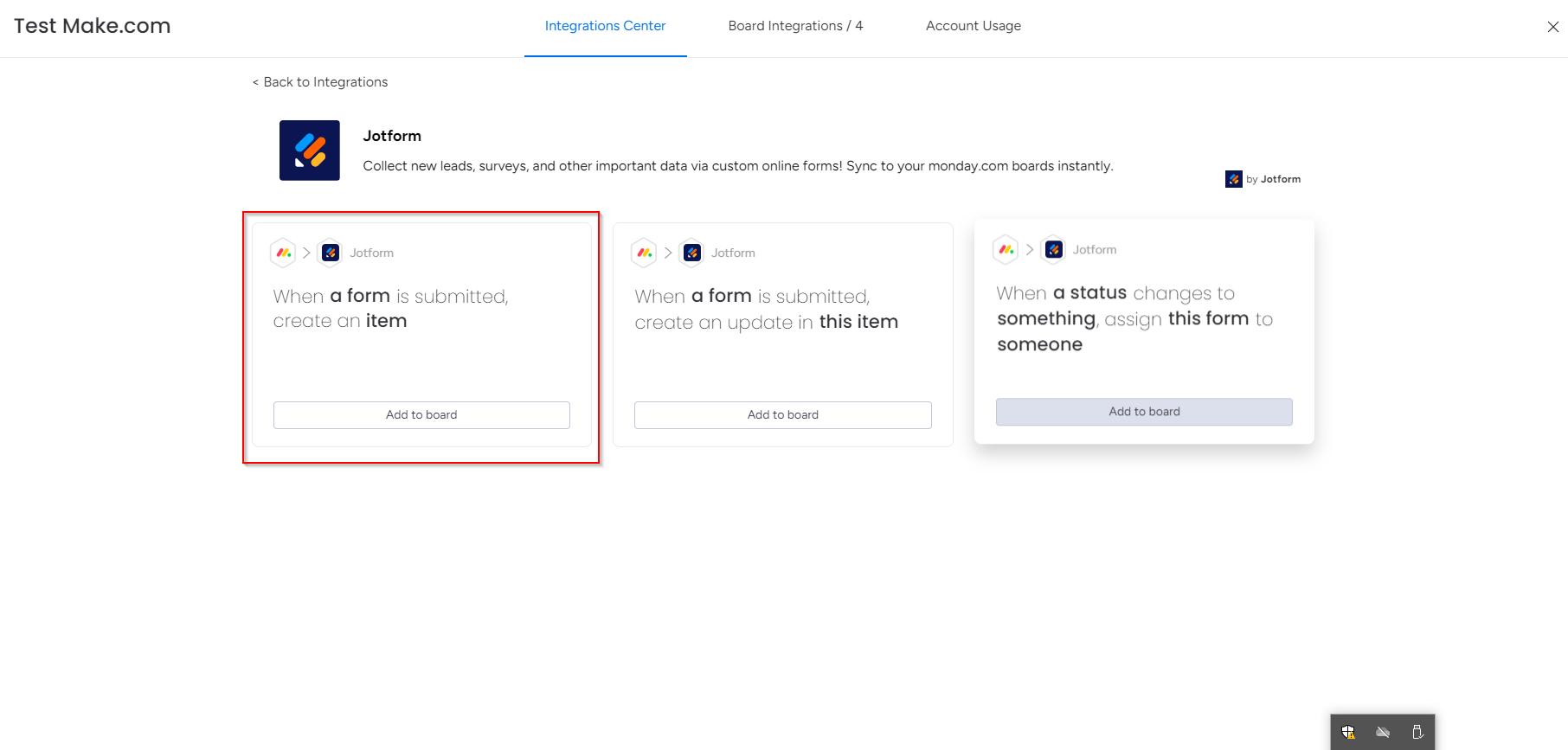Screen dimensions: 1568x750
Task: Click the Jotform description sentence about collecting leads
Action: (x=738, y=166)
